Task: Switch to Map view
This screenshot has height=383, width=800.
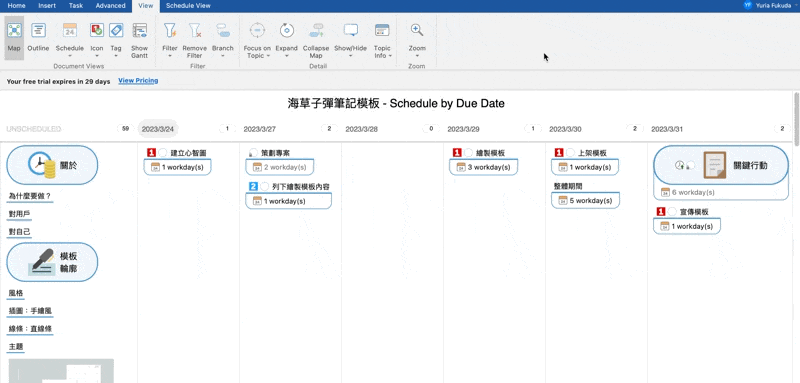Action: (x=14, y=38)
